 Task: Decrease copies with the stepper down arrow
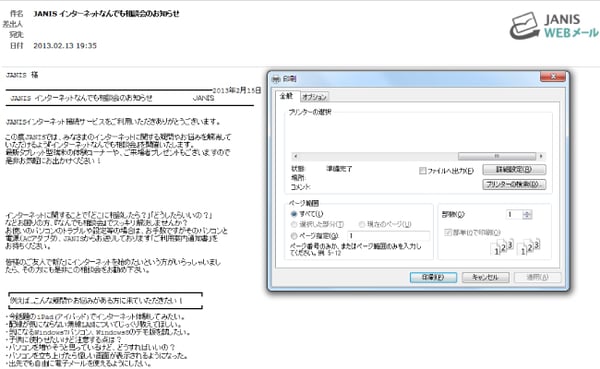pyautogui.click(x=527, y=217)
